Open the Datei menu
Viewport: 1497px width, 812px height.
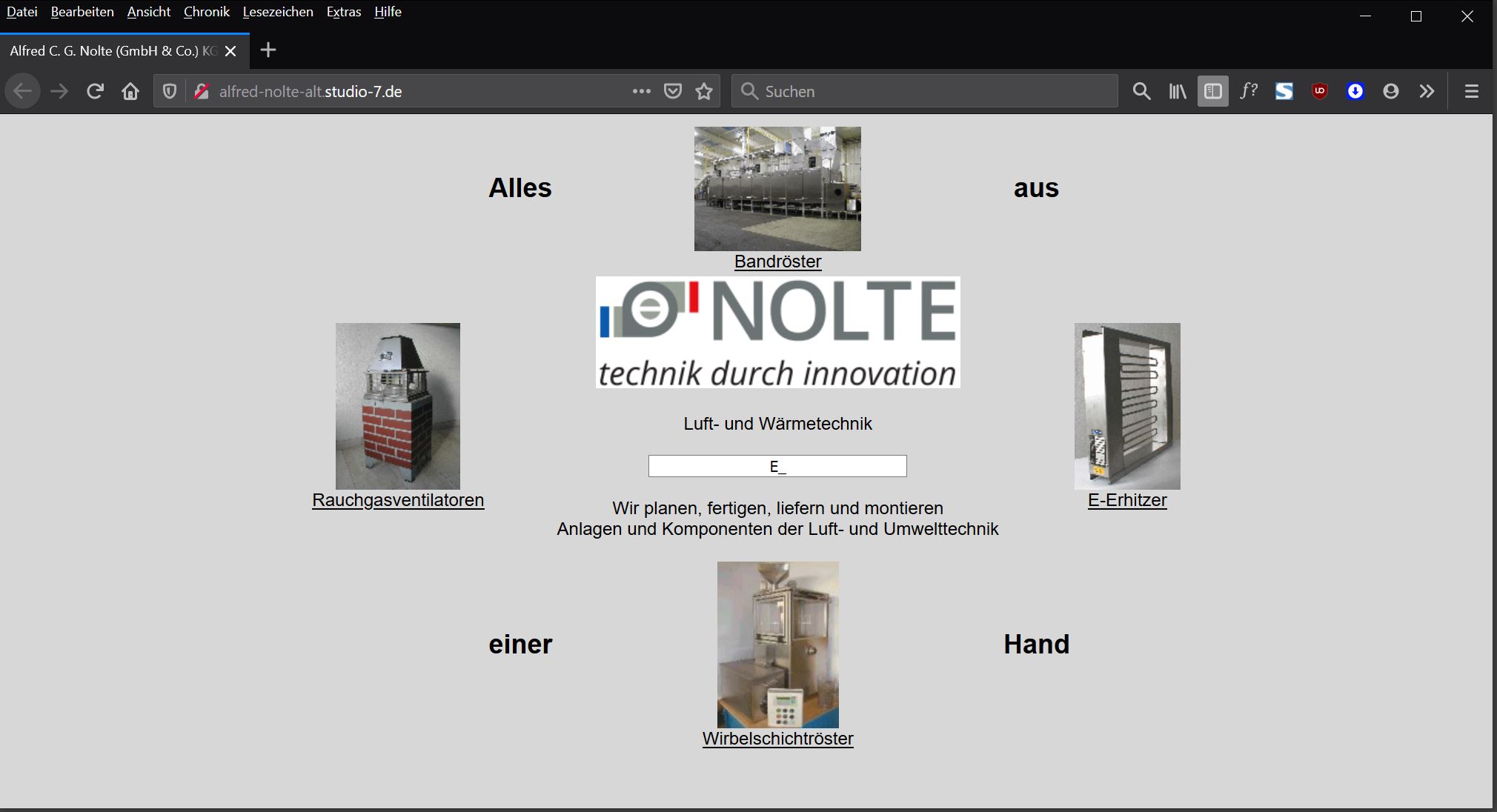(x=22, y=12)
